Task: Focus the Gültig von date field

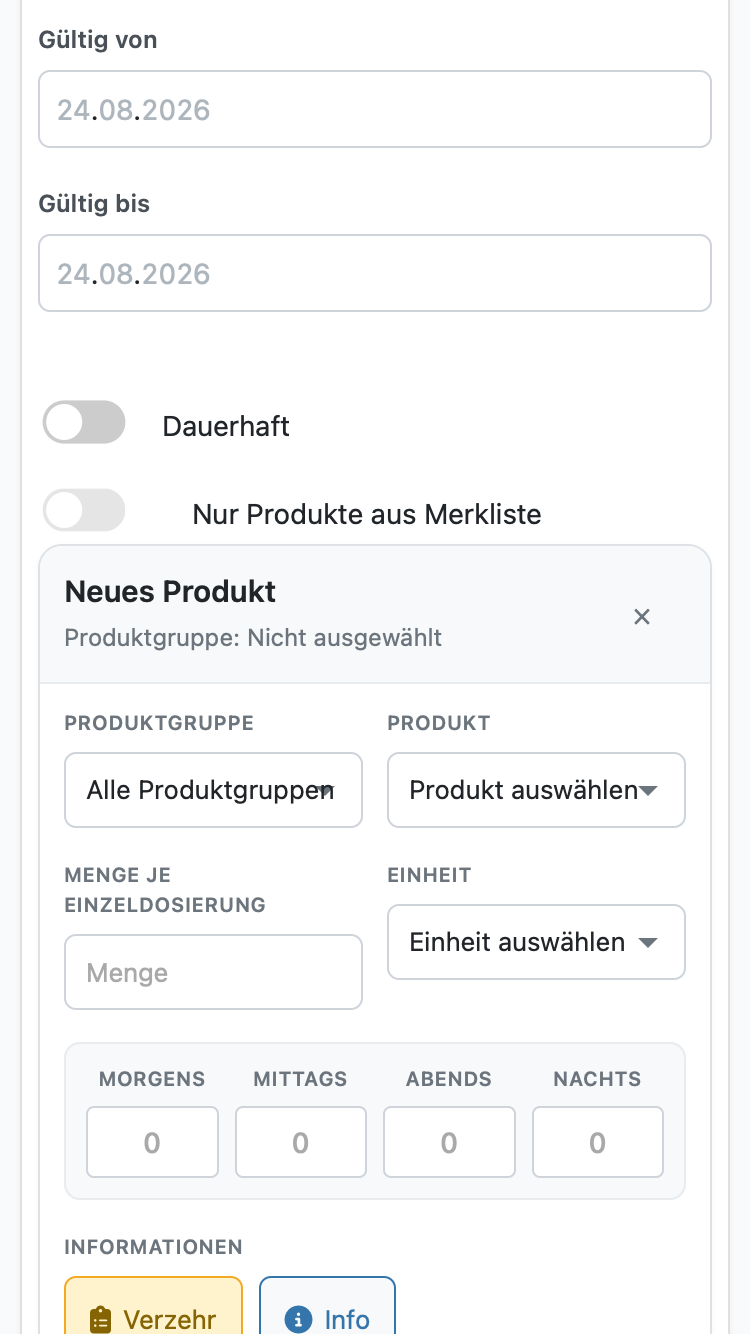Action: 375,109
